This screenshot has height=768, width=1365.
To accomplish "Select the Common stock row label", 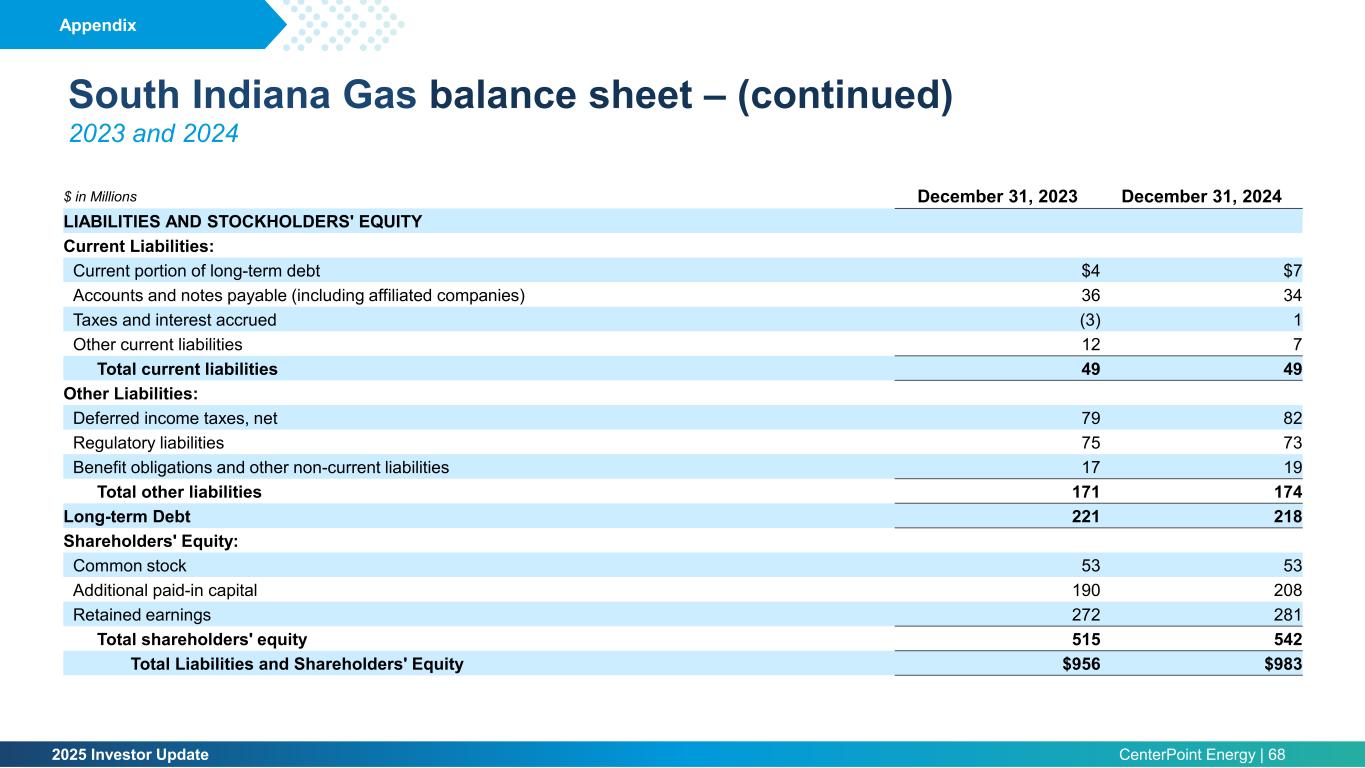I will coord(130,566).
